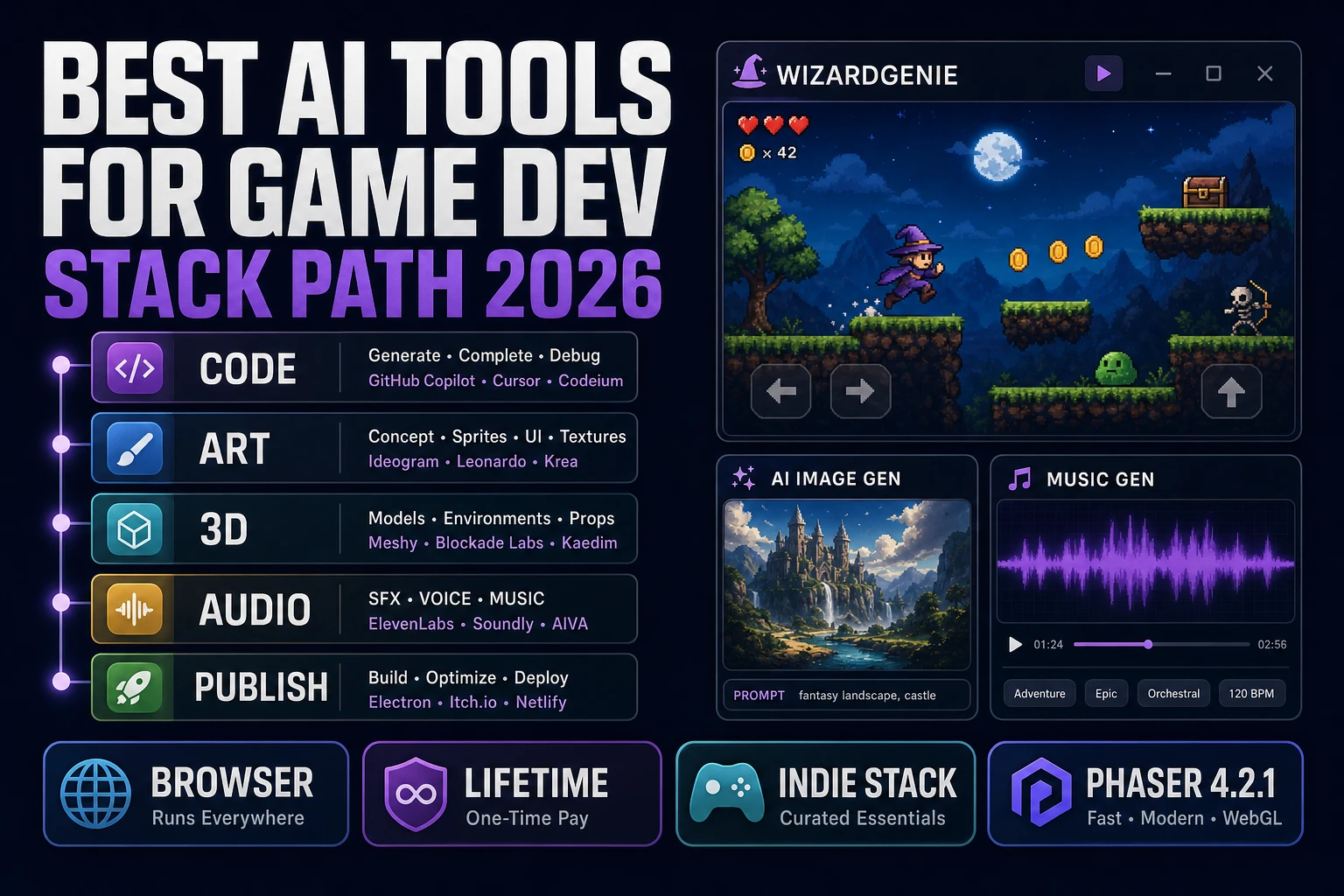
Task: Click the AIVA tool link
Action: (570, 624)
